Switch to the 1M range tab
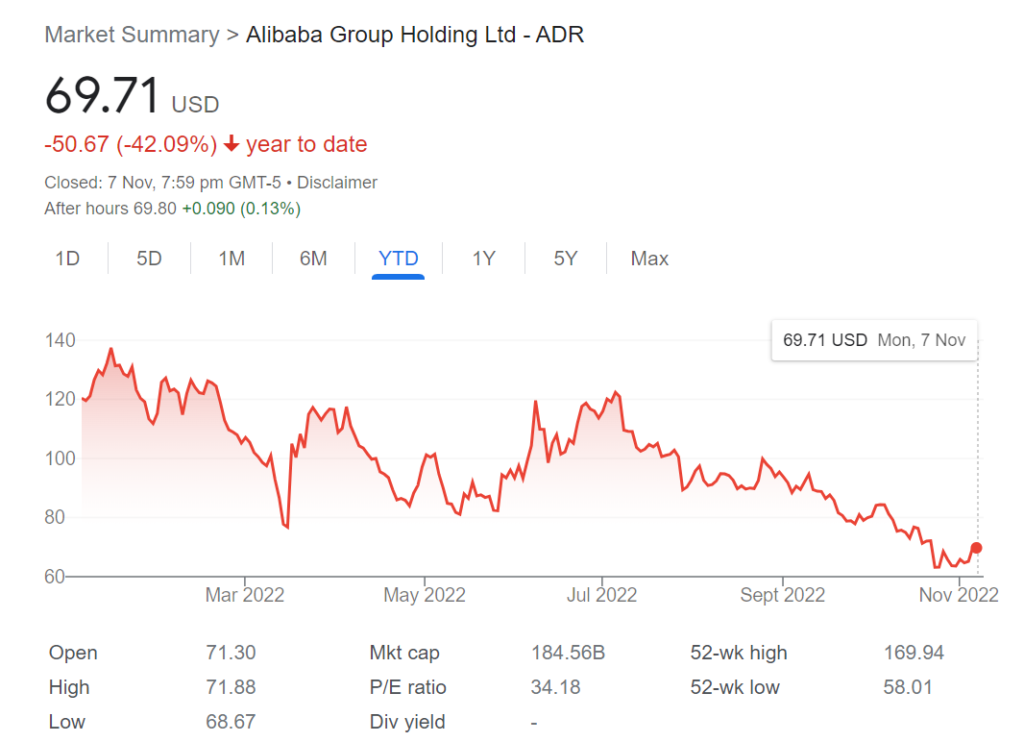 (231, 259)
